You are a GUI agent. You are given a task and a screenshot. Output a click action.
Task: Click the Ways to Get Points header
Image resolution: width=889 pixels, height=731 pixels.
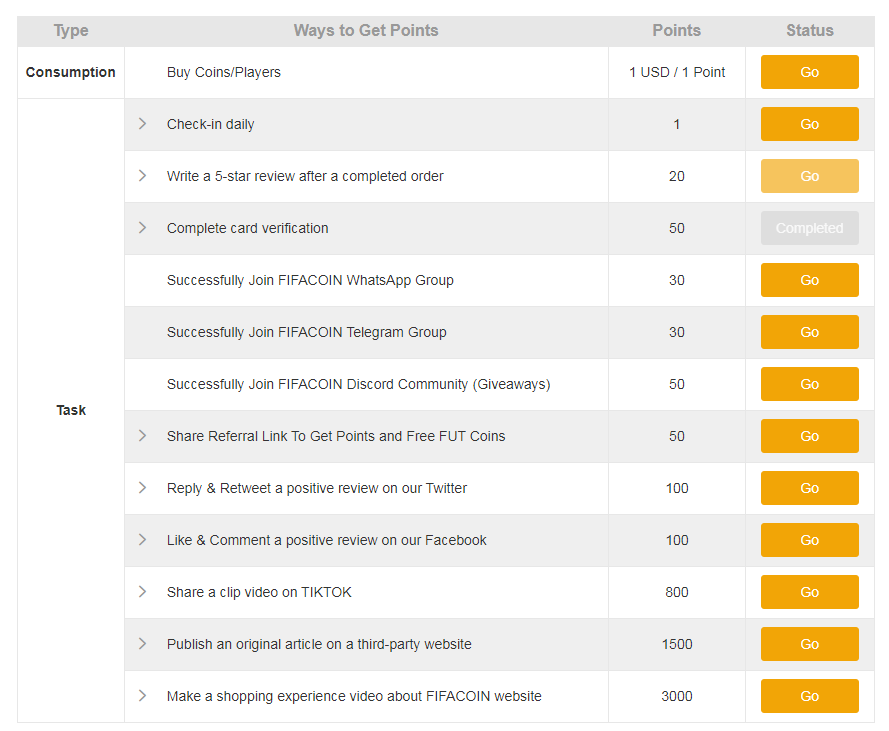click(366, 30)
